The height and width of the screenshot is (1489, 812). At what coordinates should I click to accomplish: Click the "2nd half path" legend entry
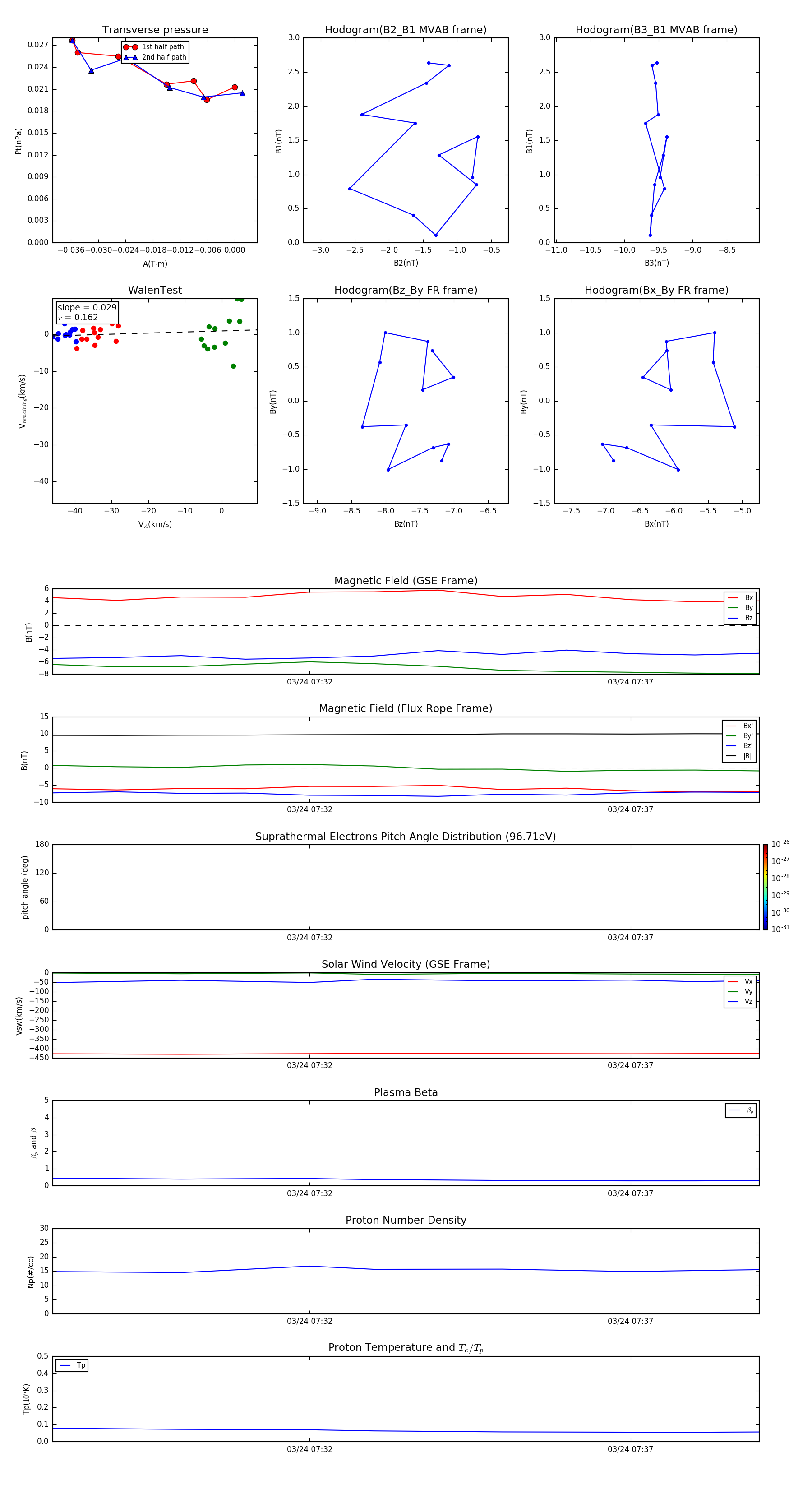tap(156, 57)
